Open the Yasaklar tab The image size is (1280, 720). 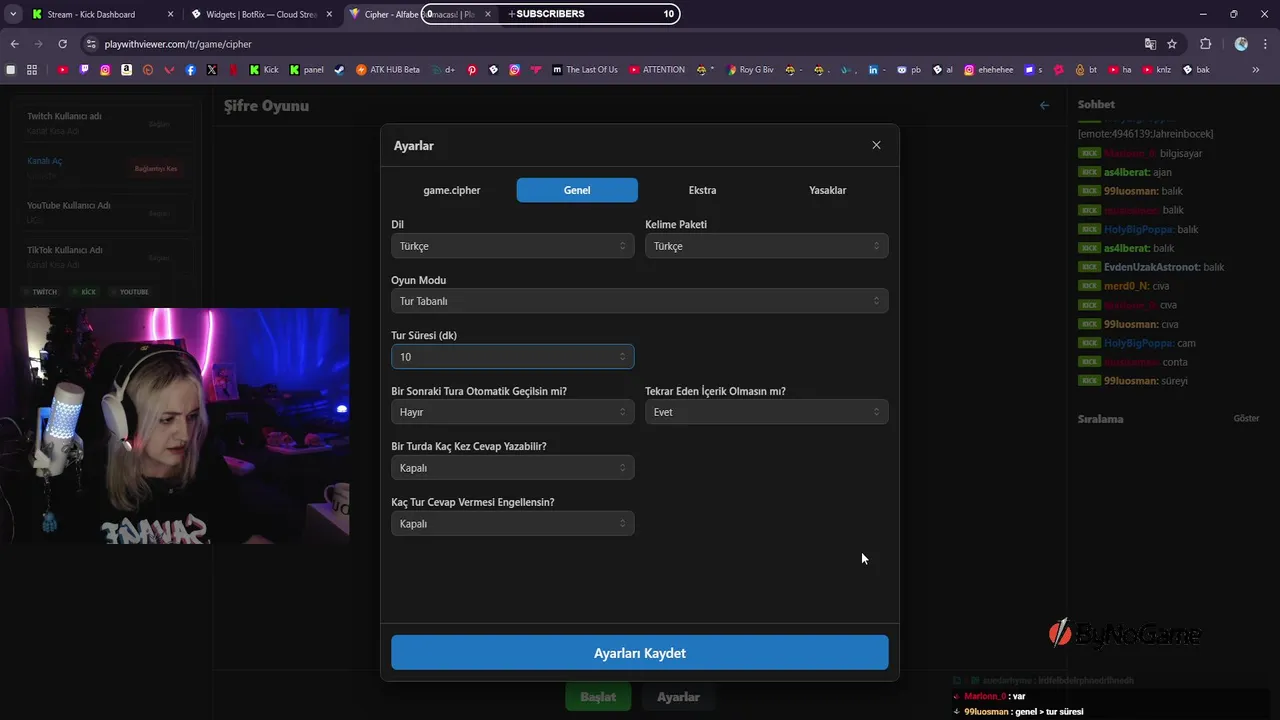(827, 190)
